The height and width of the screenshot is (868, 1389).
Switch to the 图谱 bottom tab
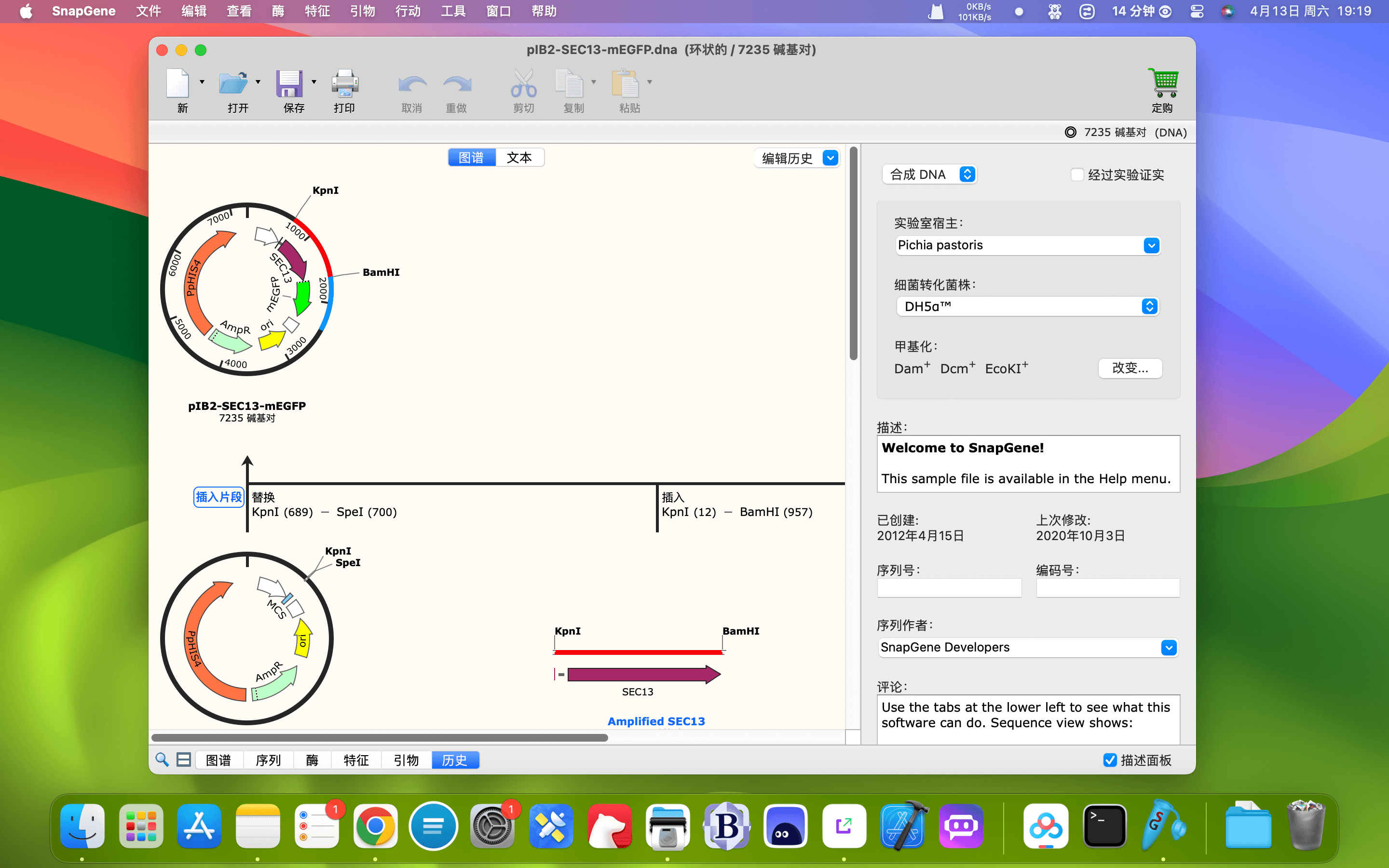click(218, 760)
